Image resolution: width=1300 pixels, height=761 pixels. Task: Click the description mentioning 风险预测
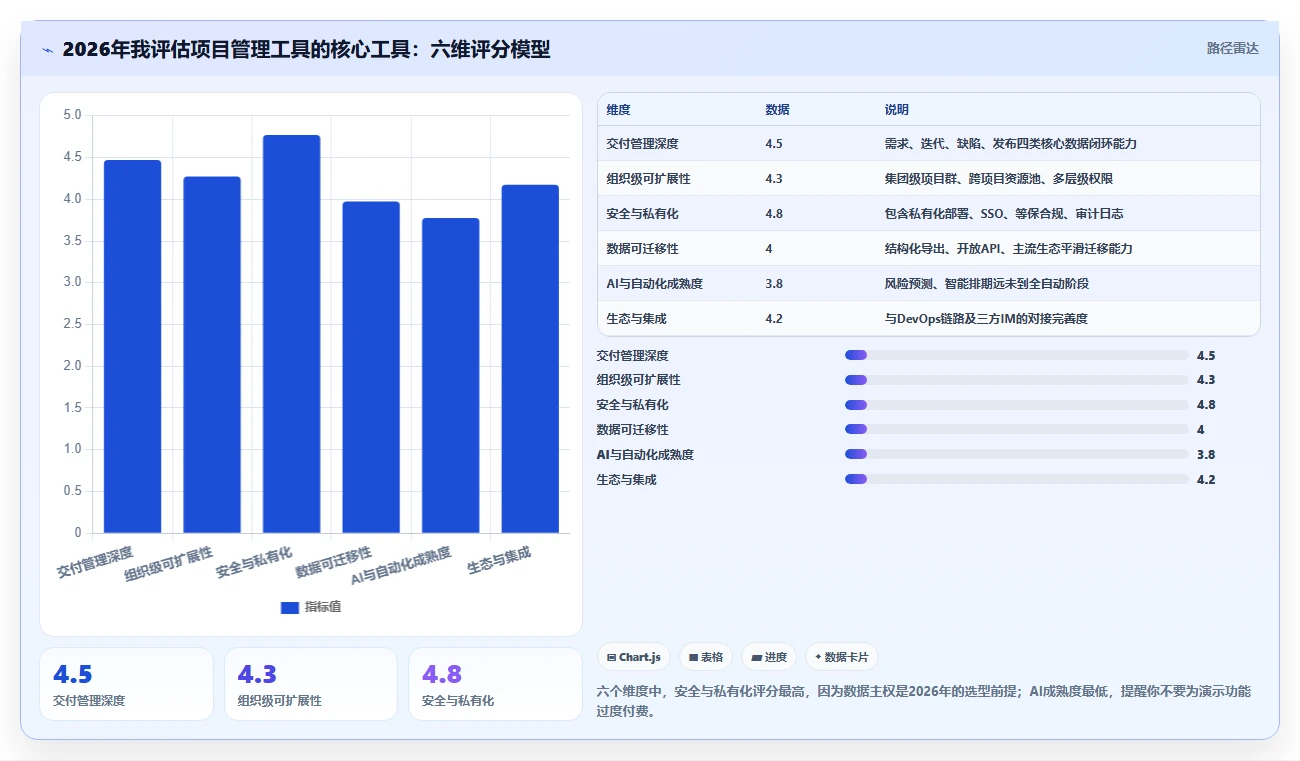coord(986,284)
